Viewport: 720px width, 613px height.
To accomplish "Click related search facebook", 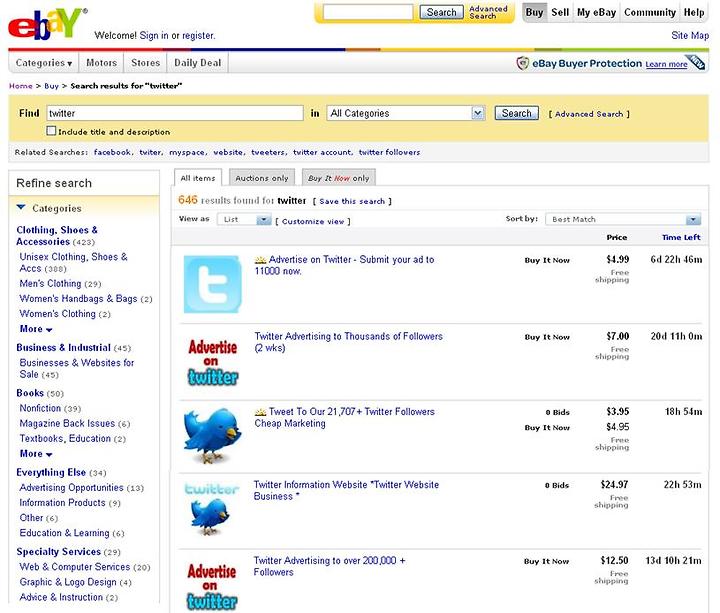I will (x=112, y=152).
